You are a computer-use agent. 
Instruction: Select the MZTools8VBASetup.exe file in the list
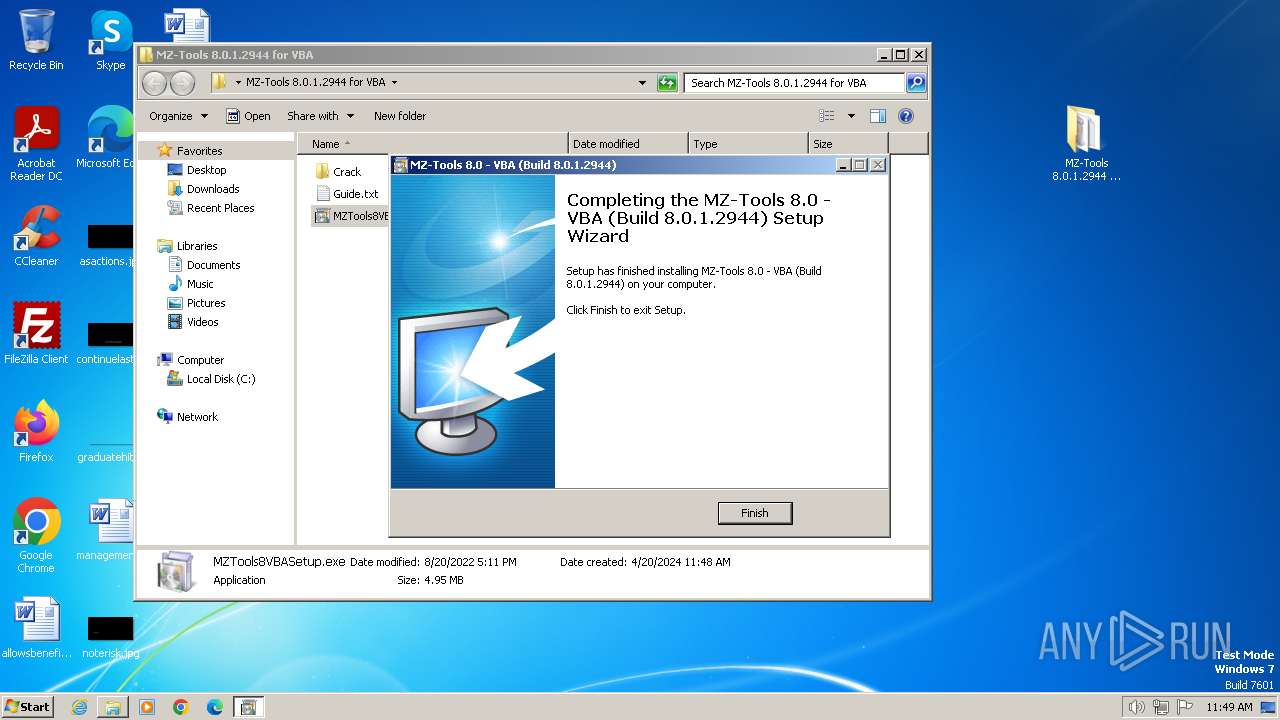click(x=351, y=216)
